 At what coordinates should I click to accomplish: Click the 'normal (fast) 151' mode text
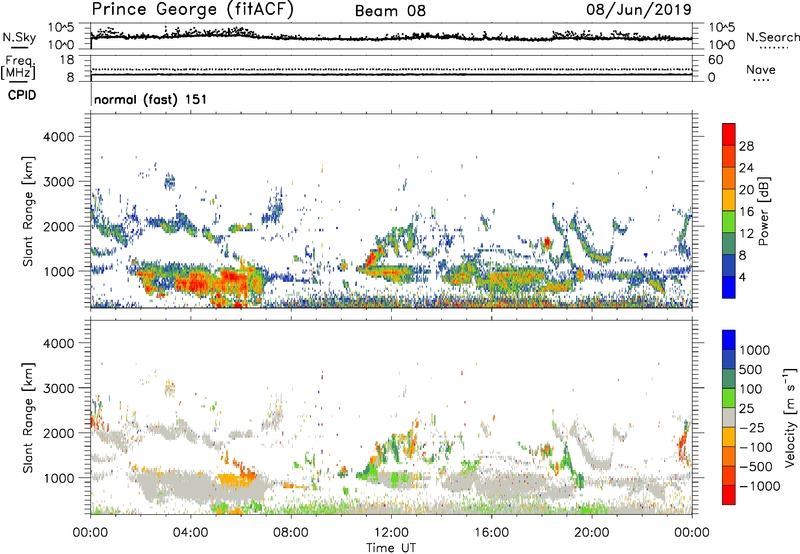pos(151,99)
